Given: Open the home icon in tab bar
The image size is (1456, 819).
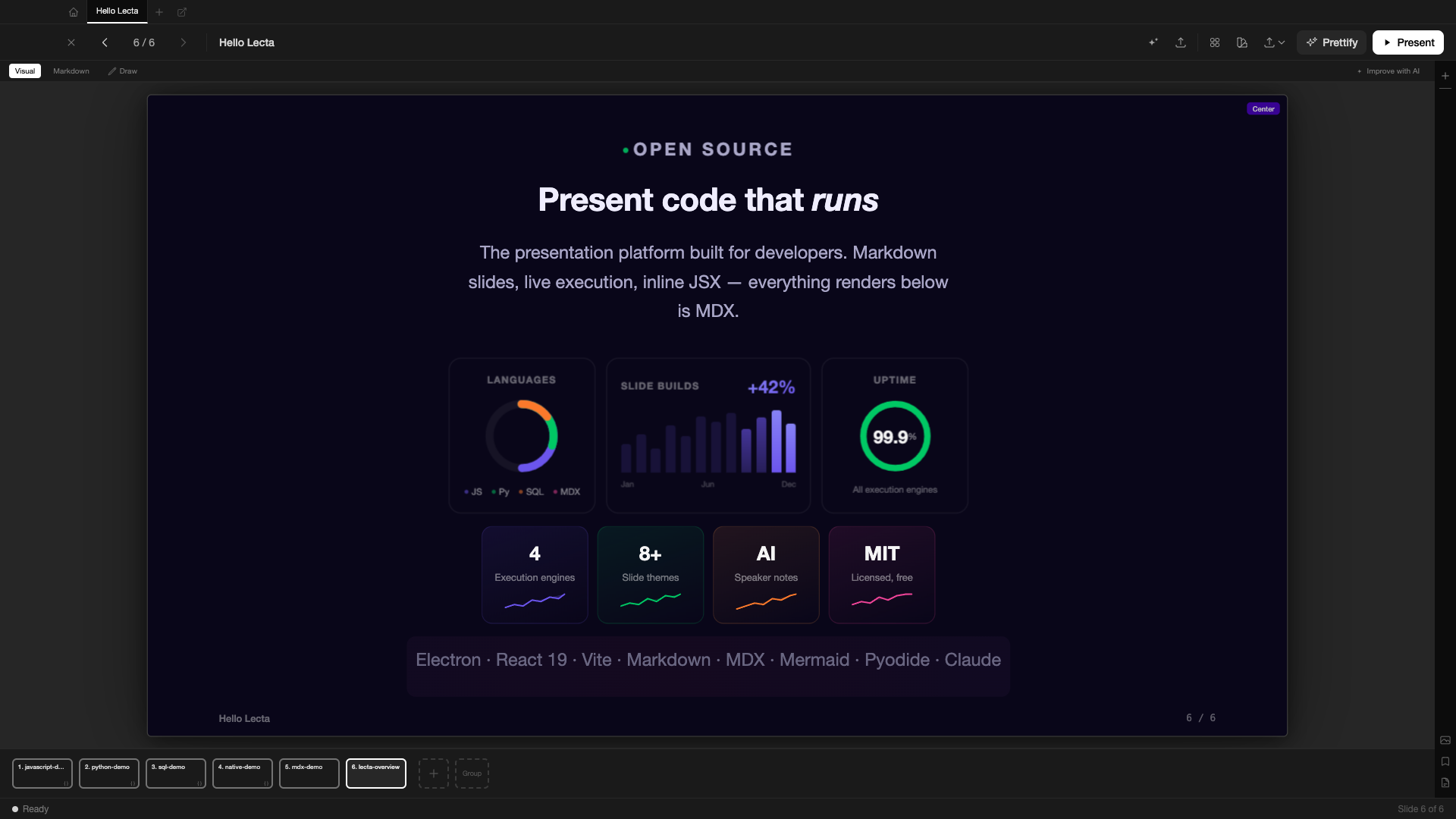Looking at the screenshot, I should tap(74, 12).
